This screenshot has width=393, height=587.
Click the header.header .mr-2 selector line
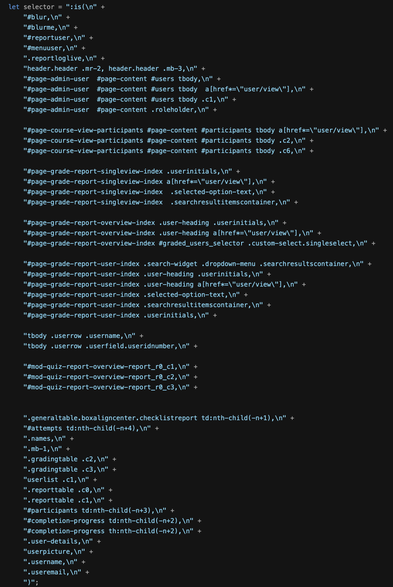click(115, 69)
